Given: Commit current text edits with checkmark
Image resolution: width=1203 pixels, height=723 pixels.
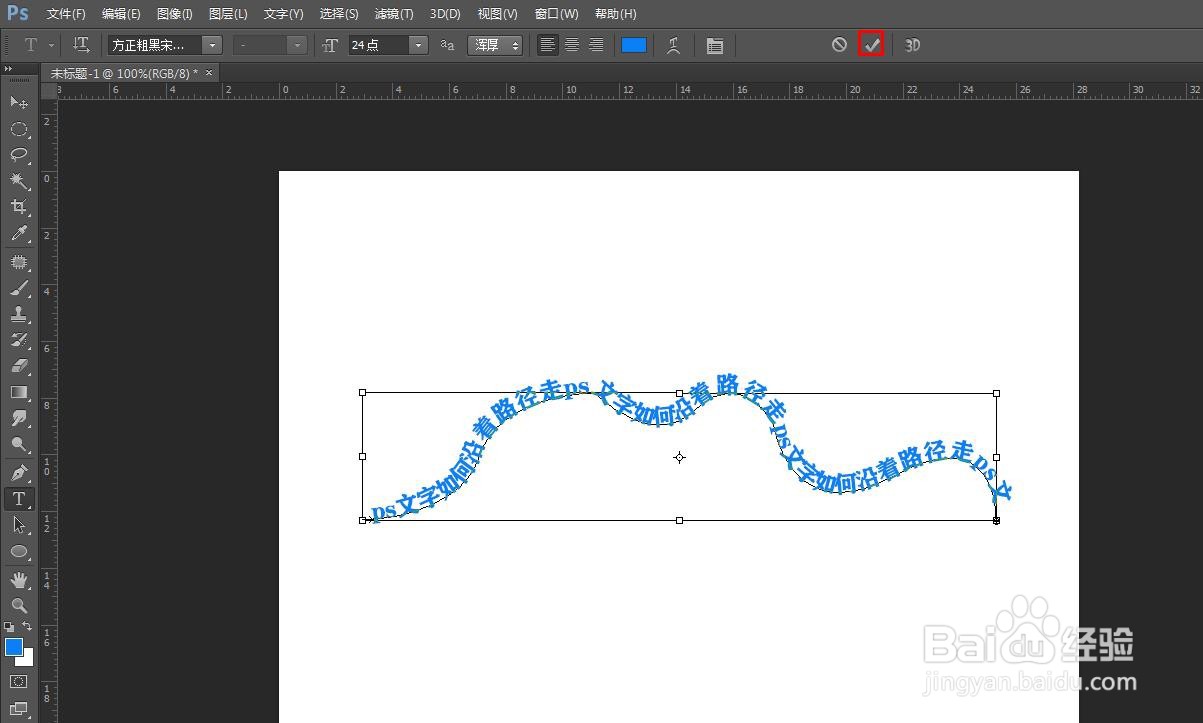Looking at the screenshot, I should click(871, 45).
